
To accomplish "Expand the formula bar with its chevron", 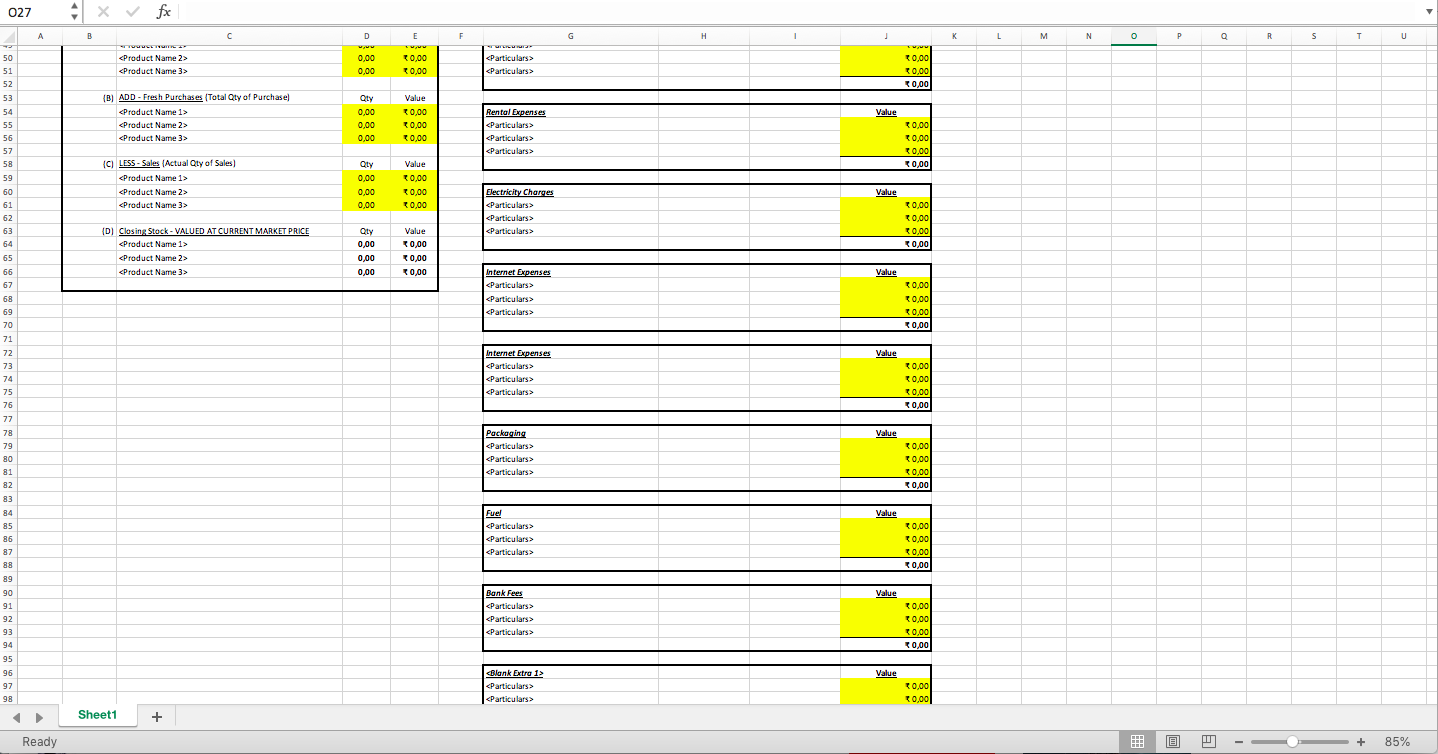I will [1430, 12].
